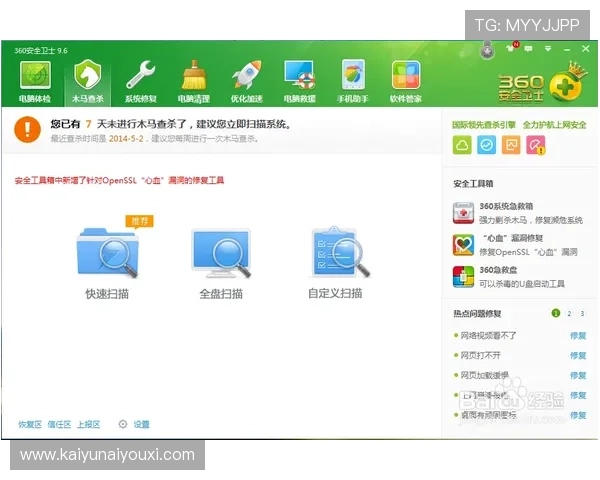Click the green cloud engine icon
The height and width of the screenshot is (480, 600).
click(462, 145)
